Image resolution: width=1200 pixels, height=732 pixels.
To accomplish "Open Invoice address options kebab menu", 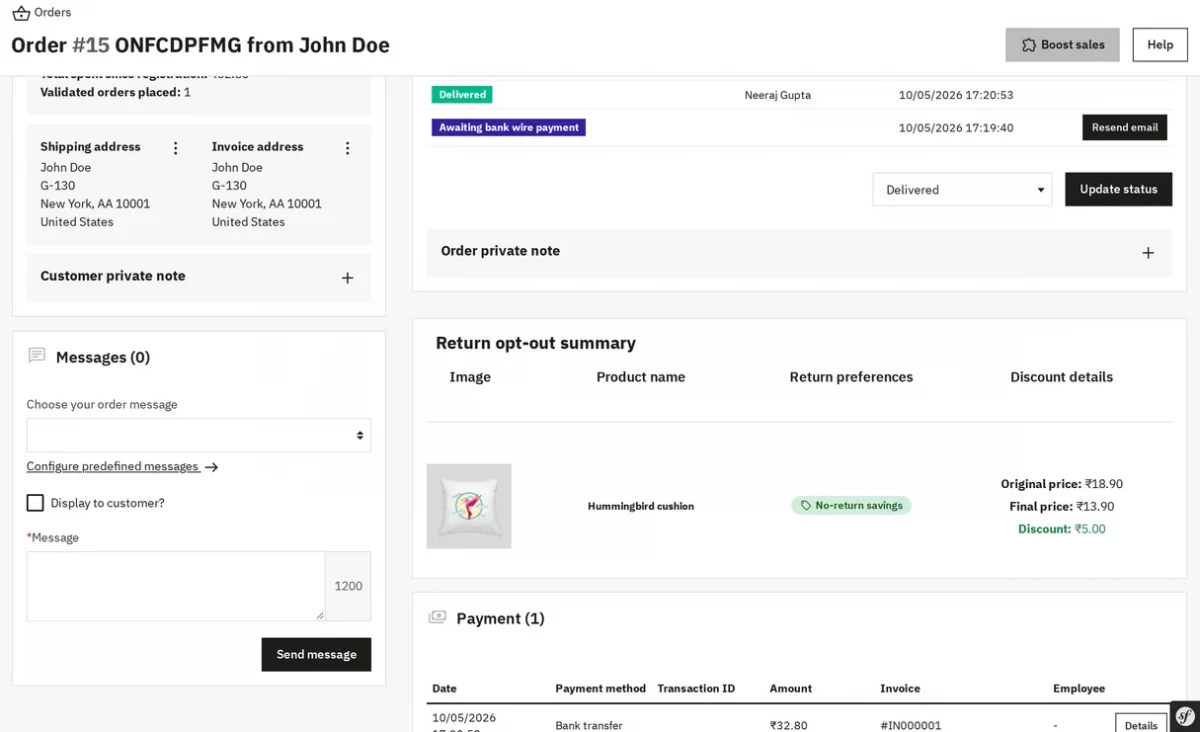I will (348, 148).
